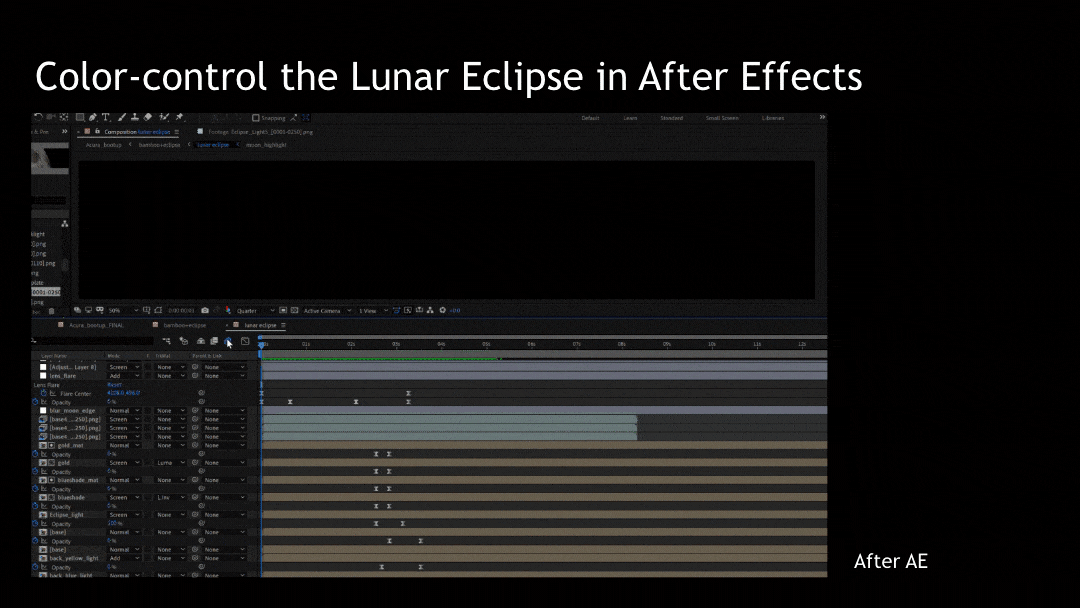Open the Quarter resolution dropdown
Screen dimensions: 1080x608
pos(256,311)
